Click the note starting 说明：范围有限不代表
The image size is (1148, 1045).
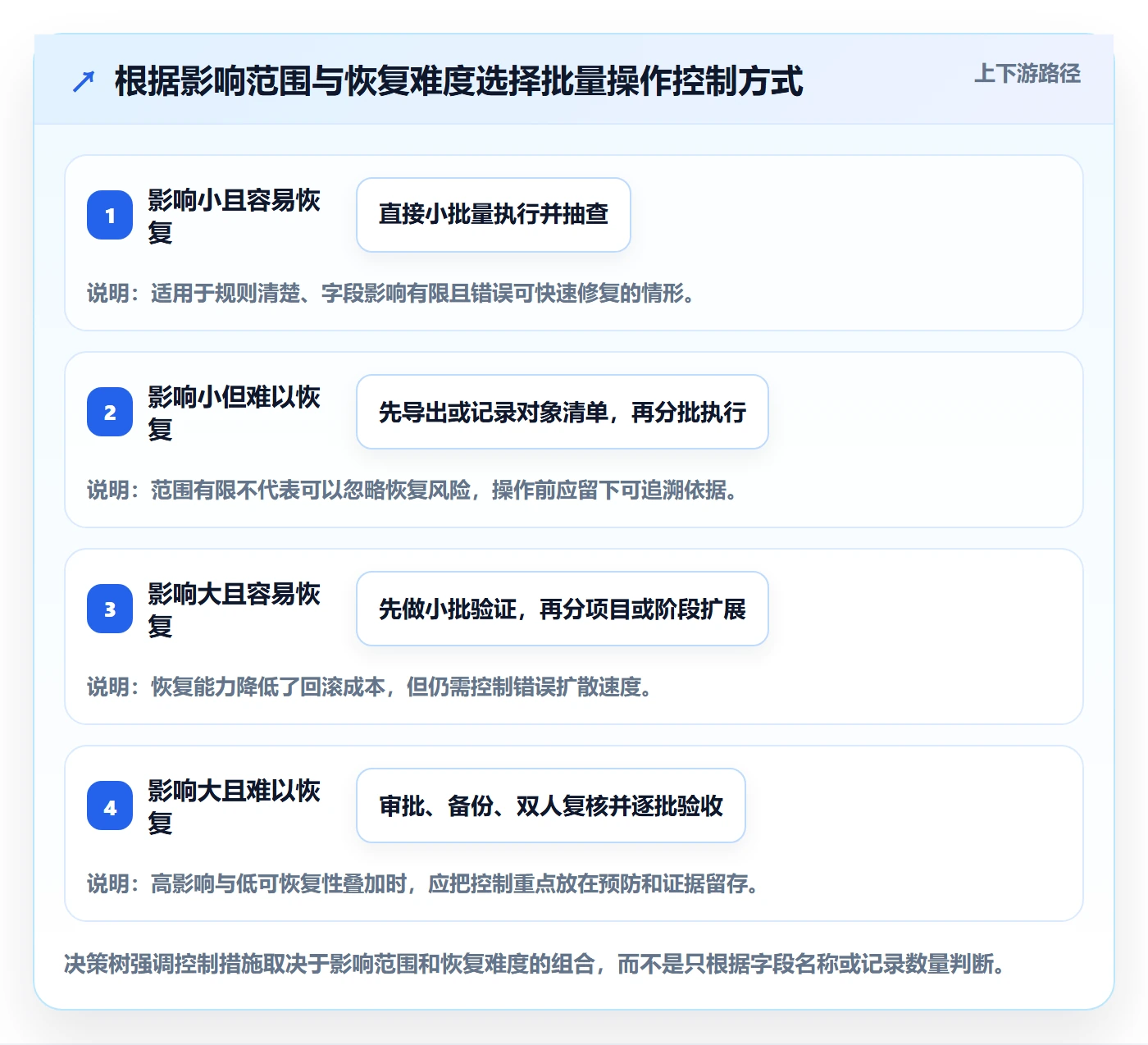[x=414, y=490]
